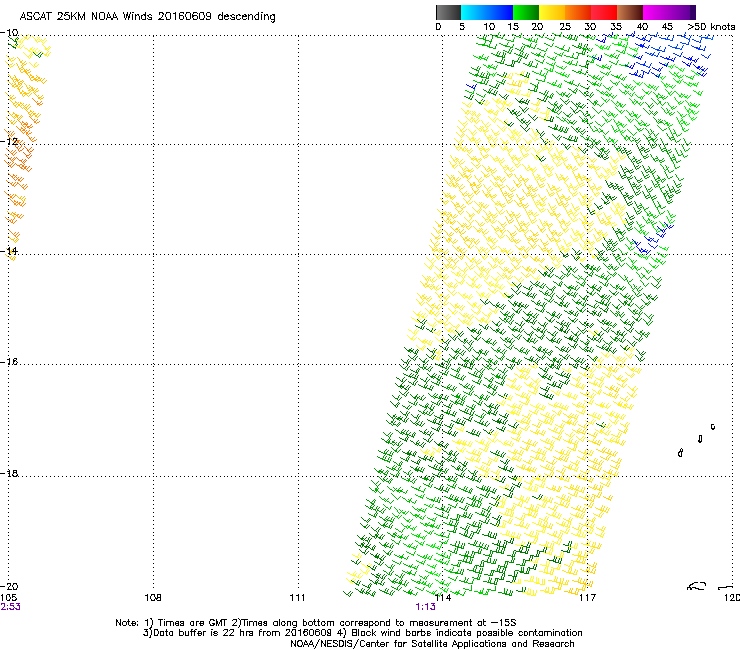Select the legend tick label '35'

616,27
